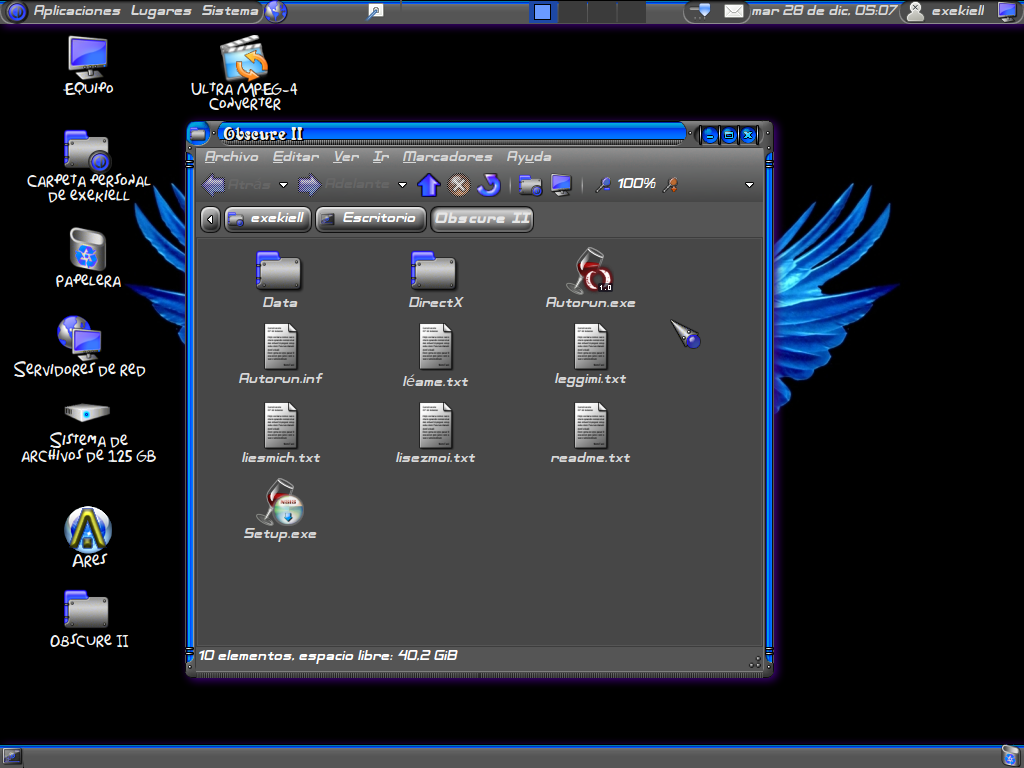
Task: Jump to Escritorio in the path bar
Action: pyautogui.click(x=370, y=219)
